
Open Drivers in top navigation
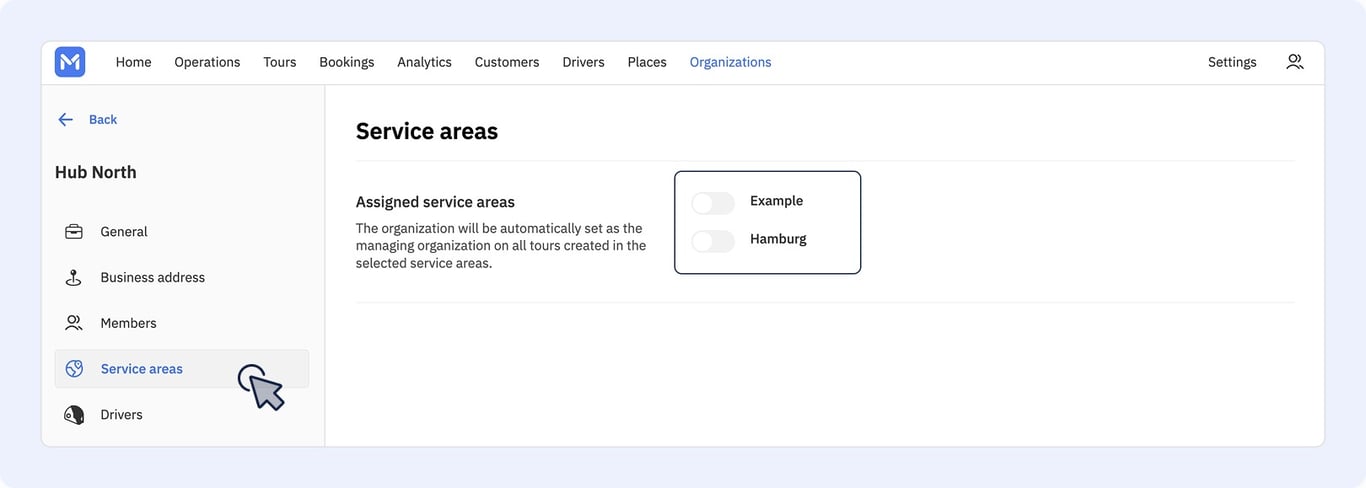pos(583,62)
